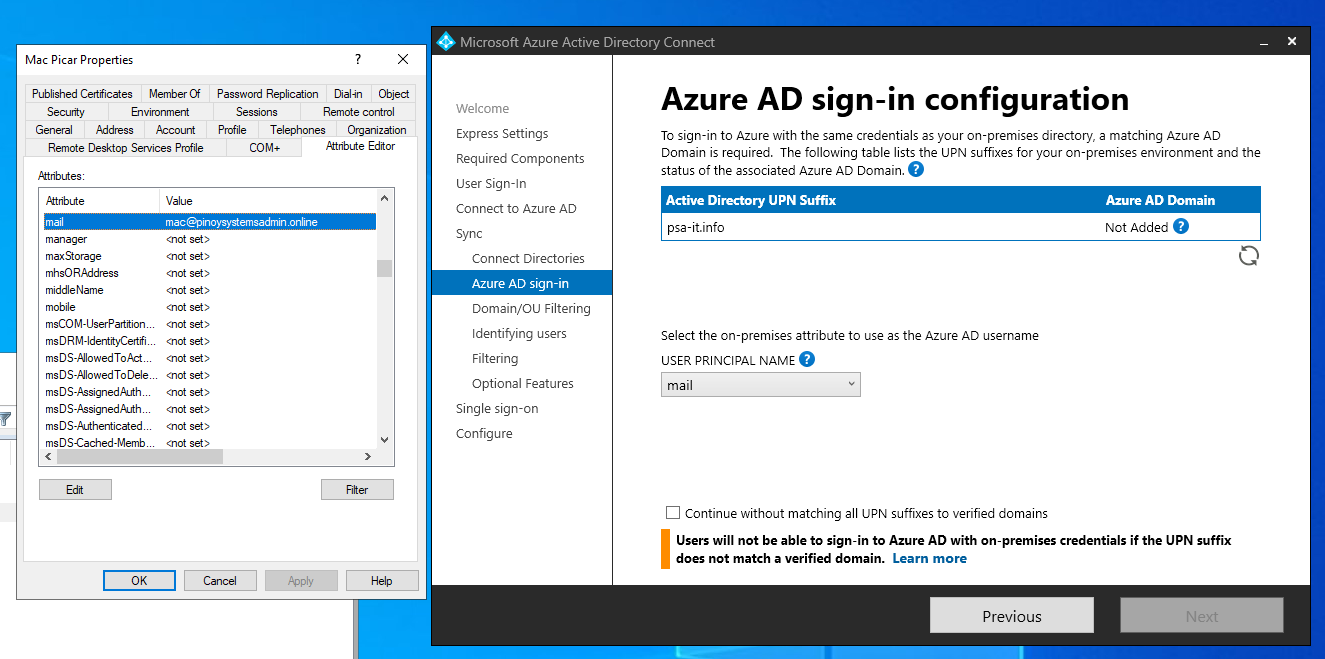Enable Continue without matching all UPN suffixes
Image resolution: width=1325 pixels, height=659 pixels.
673,513
